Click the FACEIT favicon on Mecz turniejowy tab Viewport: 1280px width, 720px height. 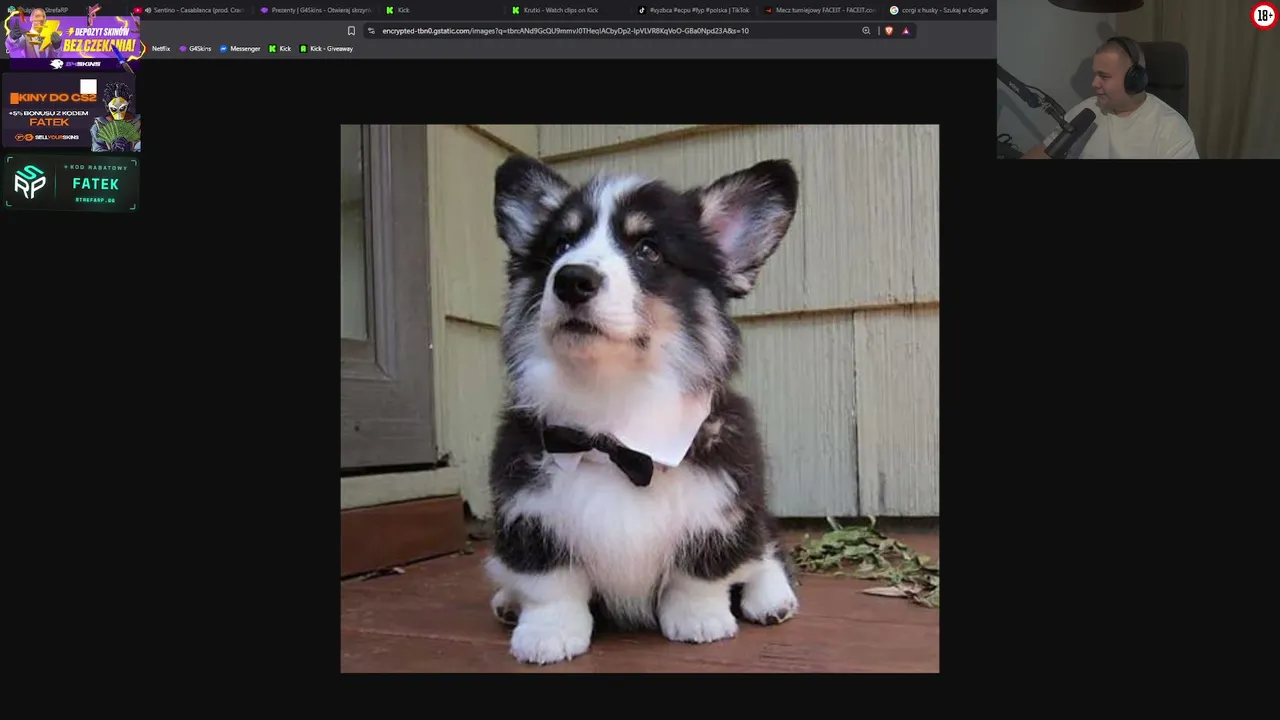point(768,10)
